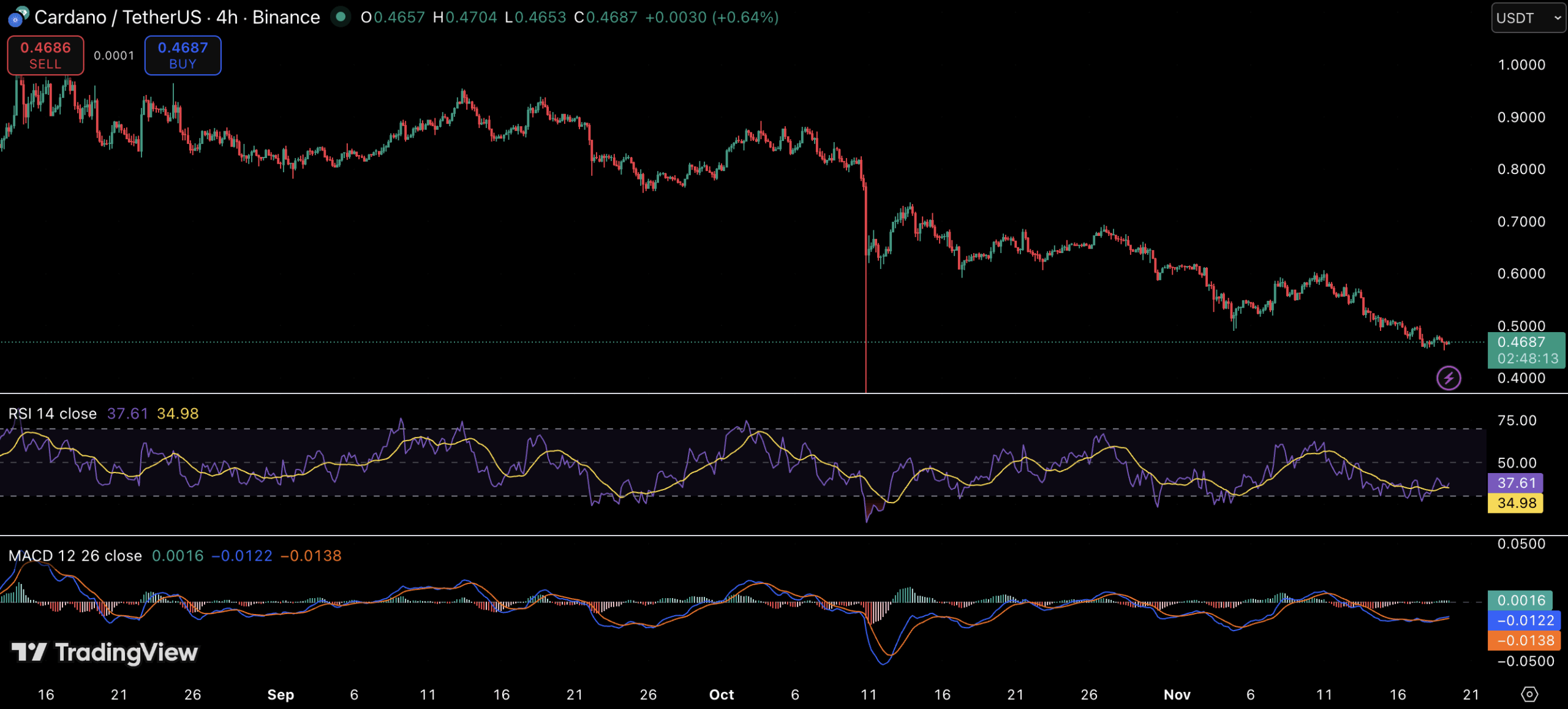Viewport: 1568px width, 709px height.
Task: Click the orange signal tag -0.0138
Action: coord(1524,640)
